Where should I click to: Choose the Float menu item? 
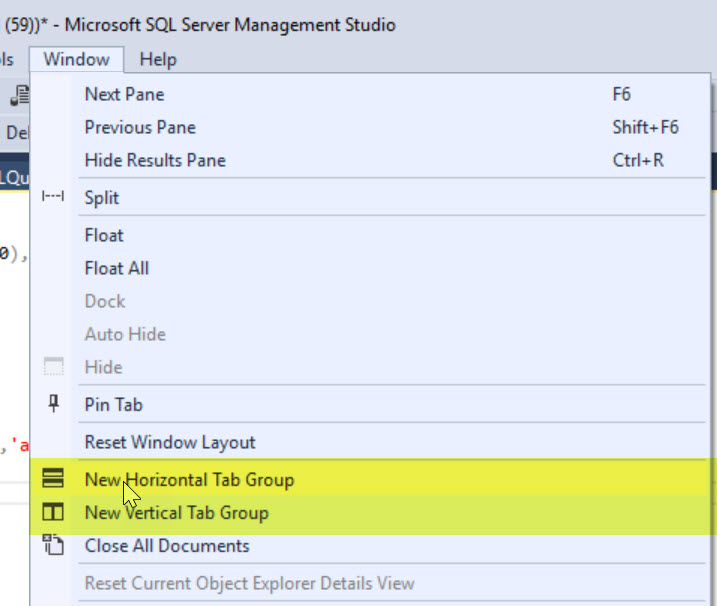104,235
